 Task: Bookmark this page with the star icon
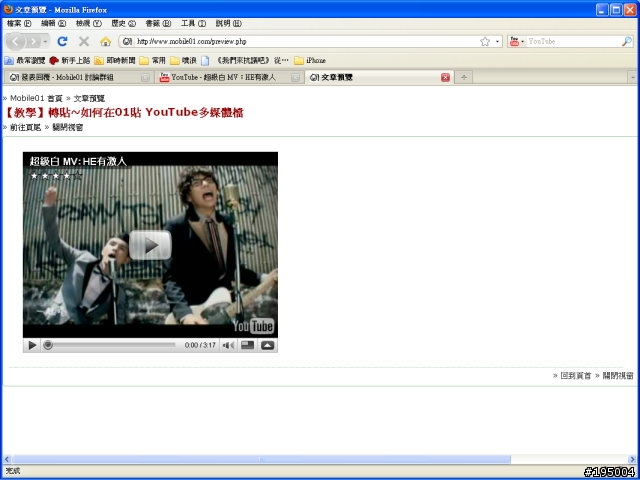click(485, 41)
